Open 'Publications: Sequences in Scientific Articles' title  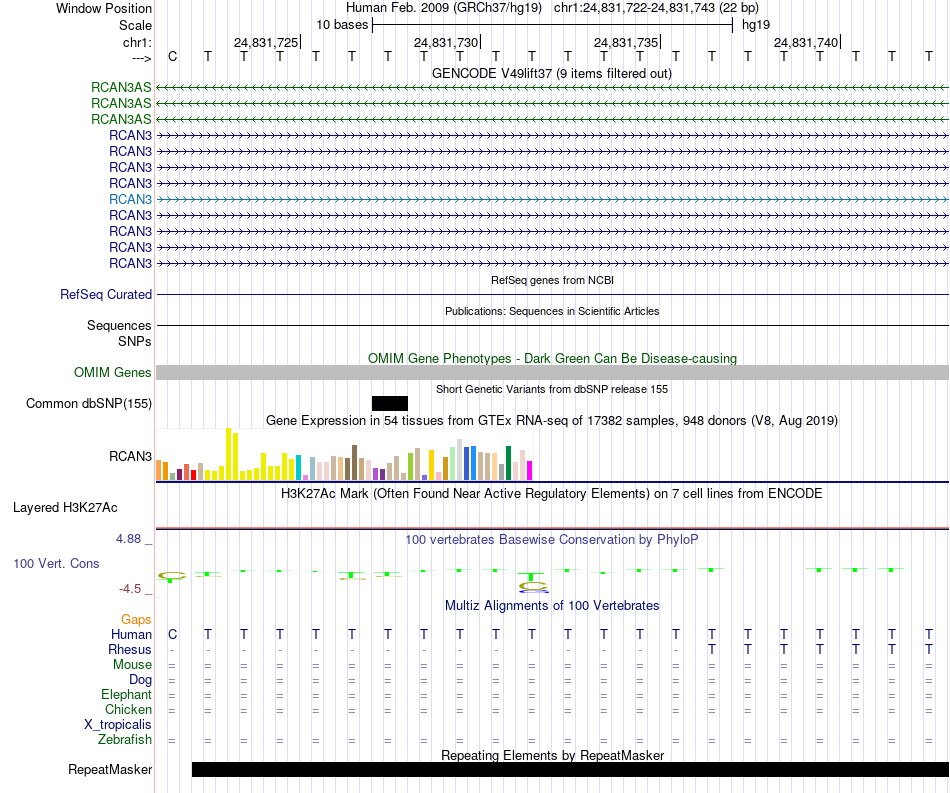point(552,311)
